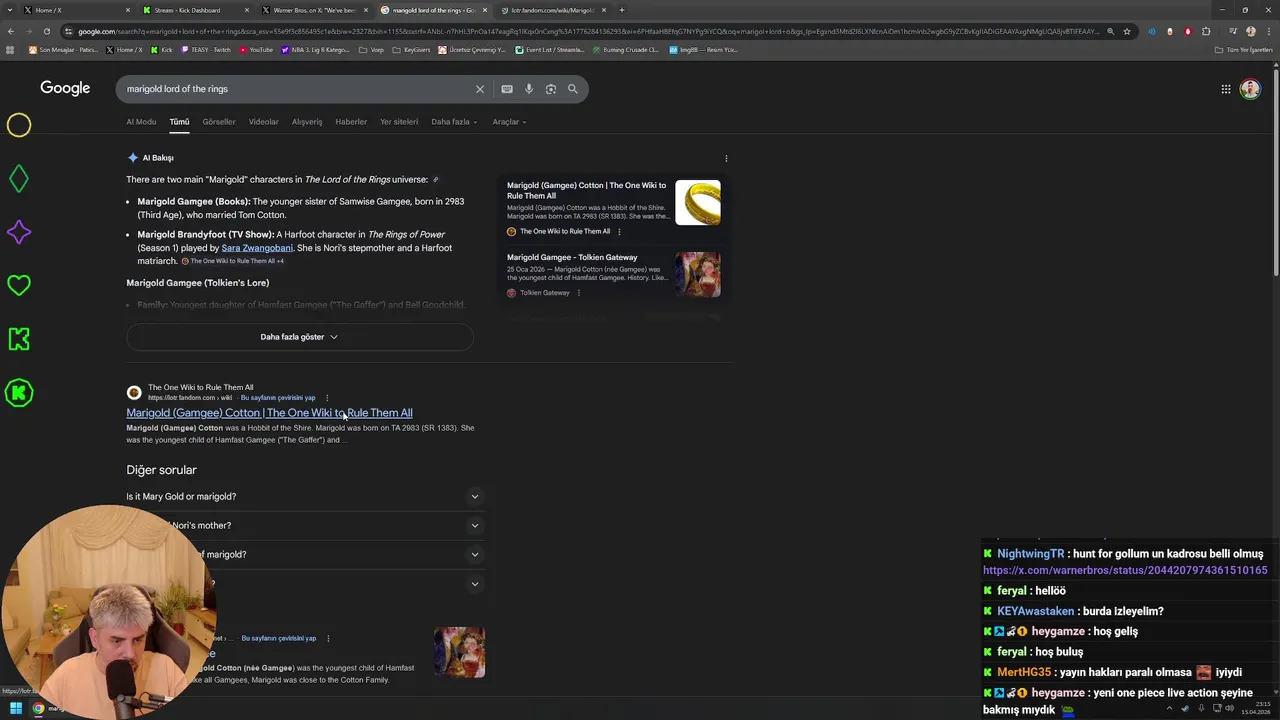Viewport: 1280px width, 720px height.
Task: Select the 'Videolar' tab
Action: click(x=264, y=122)
